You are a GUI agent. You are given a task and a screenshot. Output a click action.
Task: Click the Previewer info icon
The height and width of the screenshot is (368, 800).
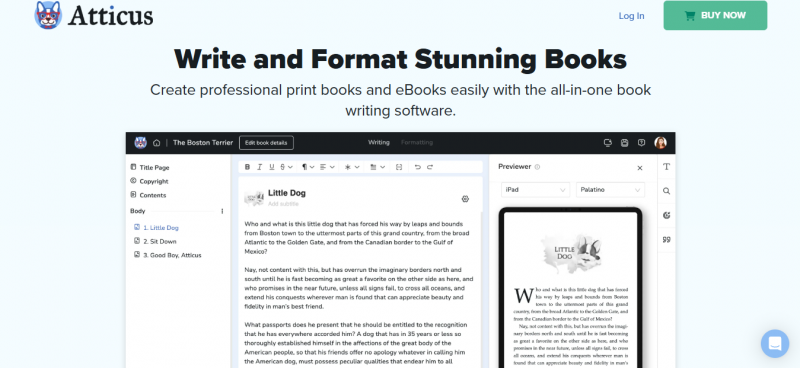[x=537, y=167]
